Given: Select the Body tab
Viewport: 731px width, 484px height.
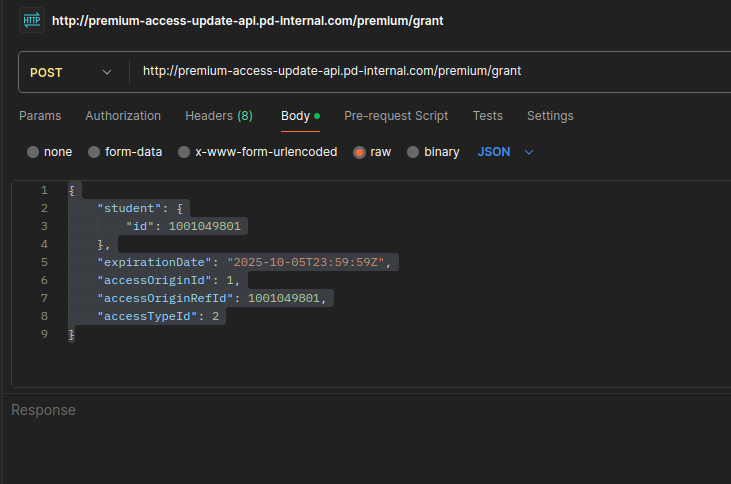Looking at the screenshot, I should [x=296, y=116].
